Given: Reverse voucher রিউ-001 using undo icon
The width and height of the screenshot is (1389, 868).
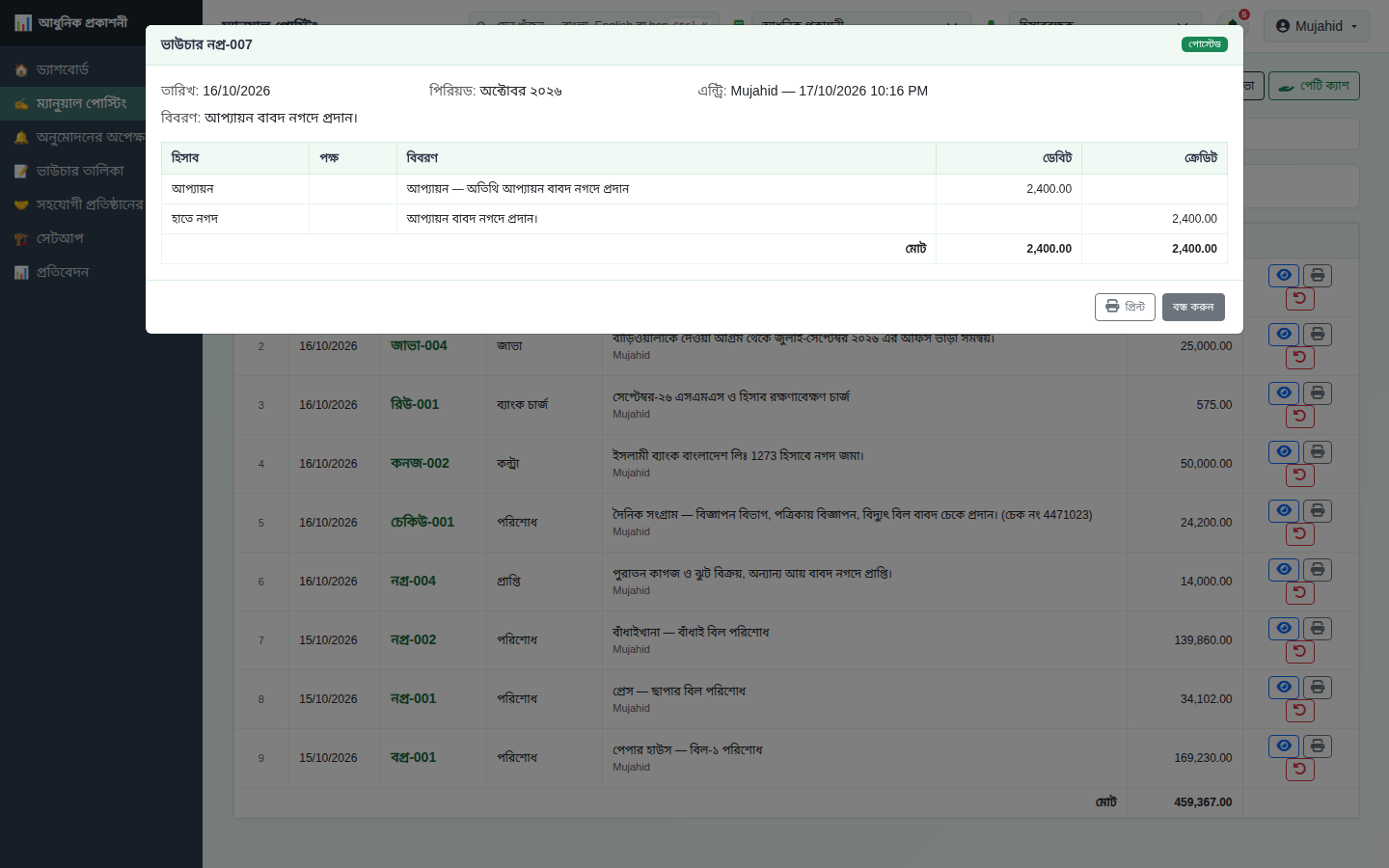Looking at the screenshot, I should coord(1300,417).
